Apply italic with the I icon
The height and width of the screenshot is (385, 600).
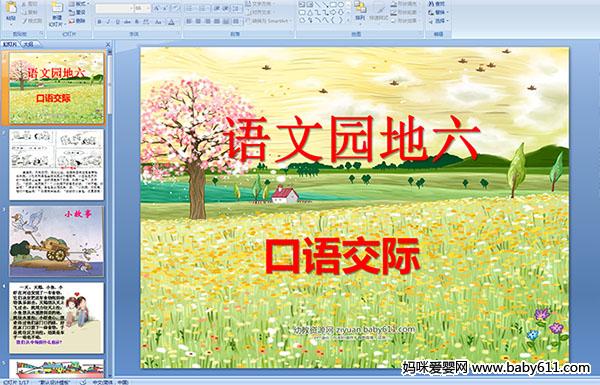tap(109, 22)
